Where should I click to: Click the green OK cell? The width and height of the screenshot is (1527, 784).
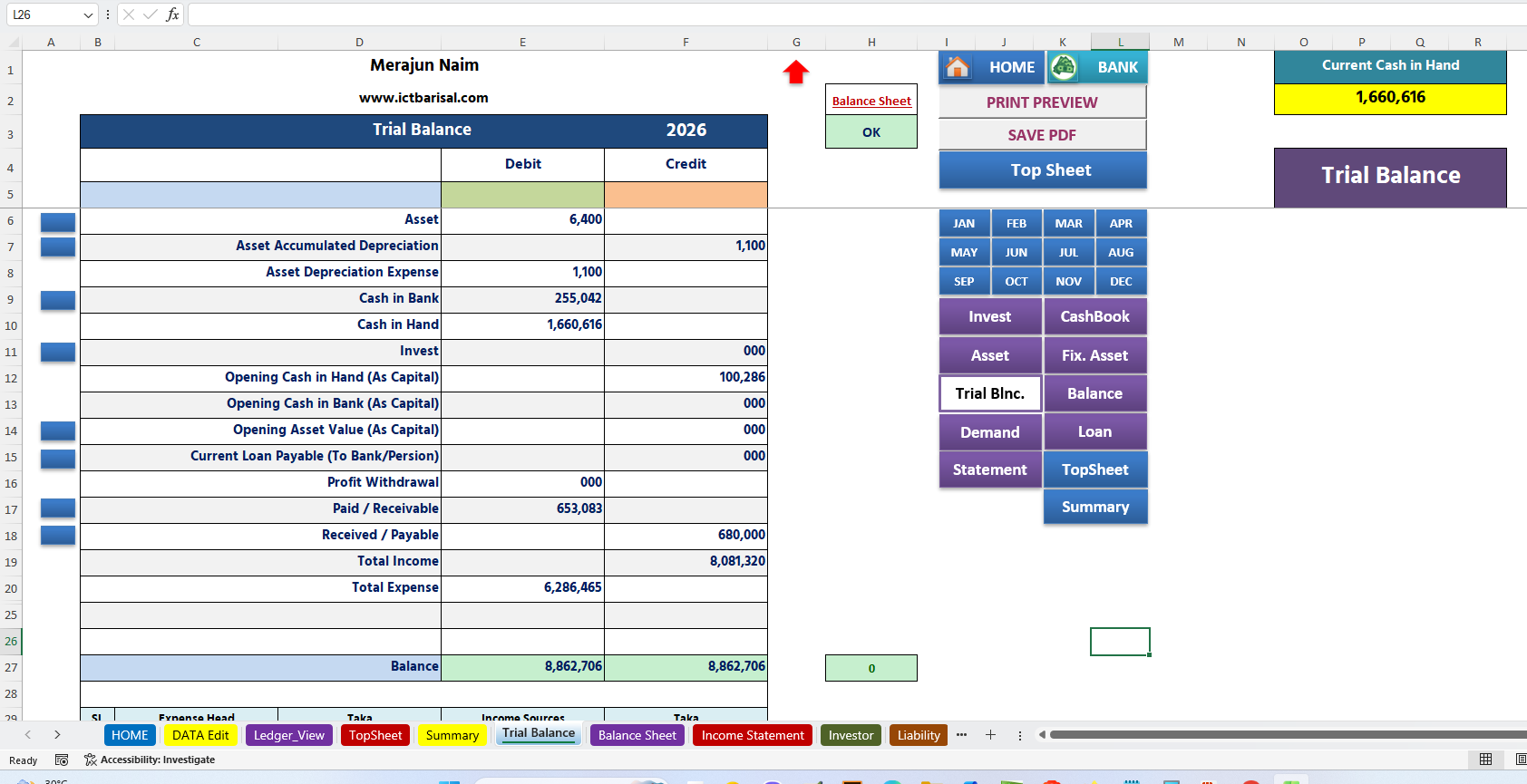click(x=871, y=132)
